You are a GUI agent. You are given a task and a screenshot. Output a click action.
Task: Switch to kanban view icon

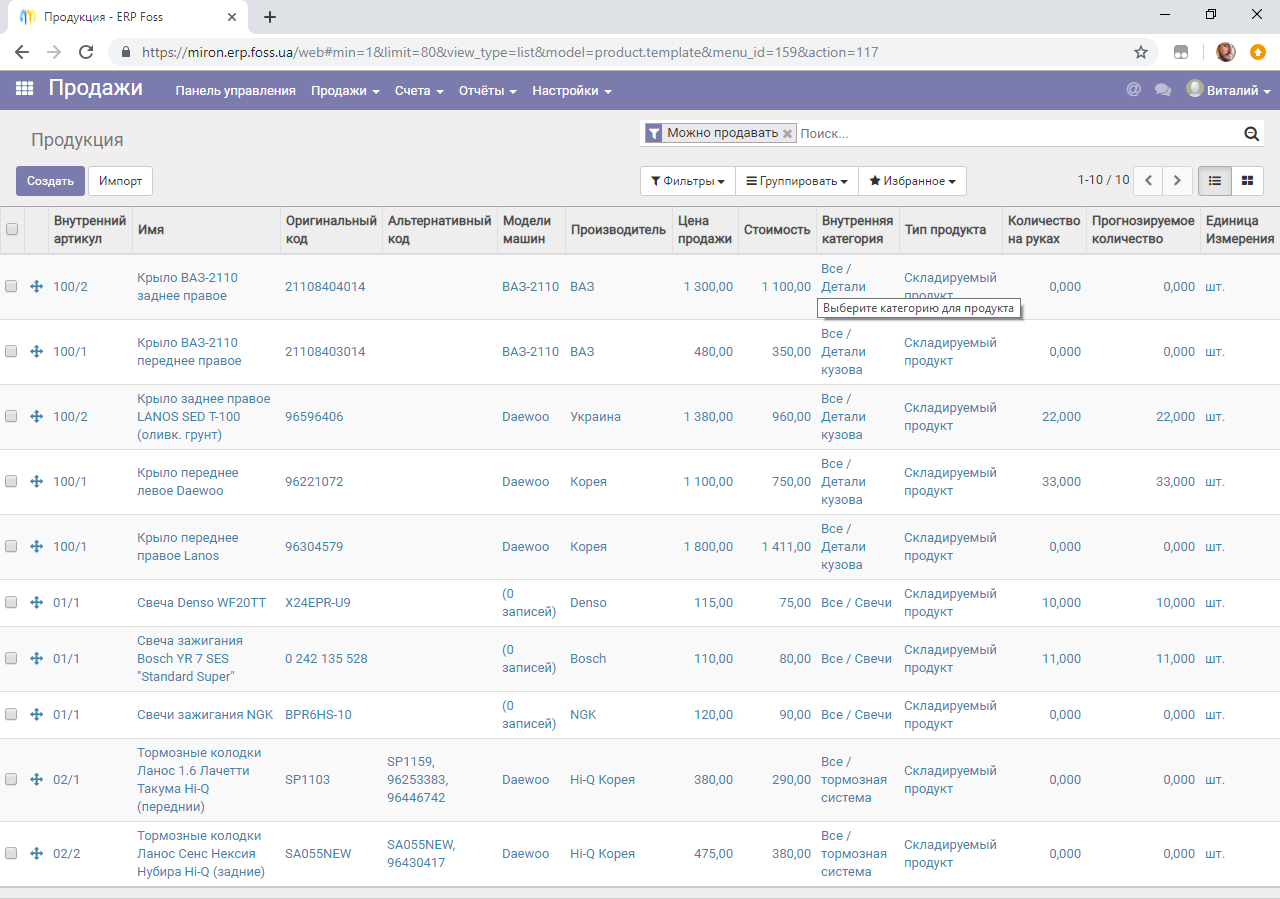pyautogui.click(x=1247, y=181)
